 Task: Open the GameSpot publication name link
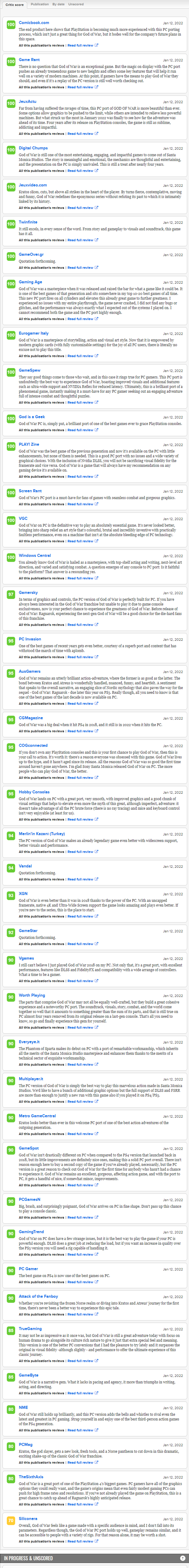click(x=29, y=1148)
